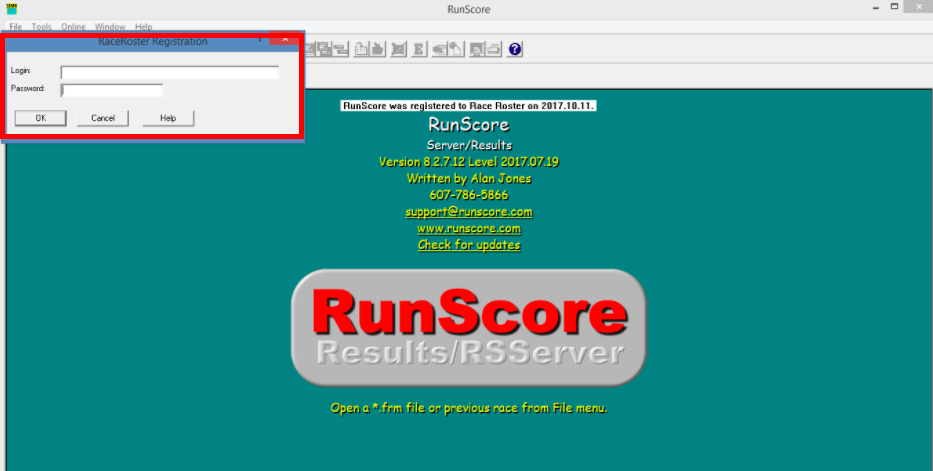Open the File menu
933x471 pixels.
[16, 26]
